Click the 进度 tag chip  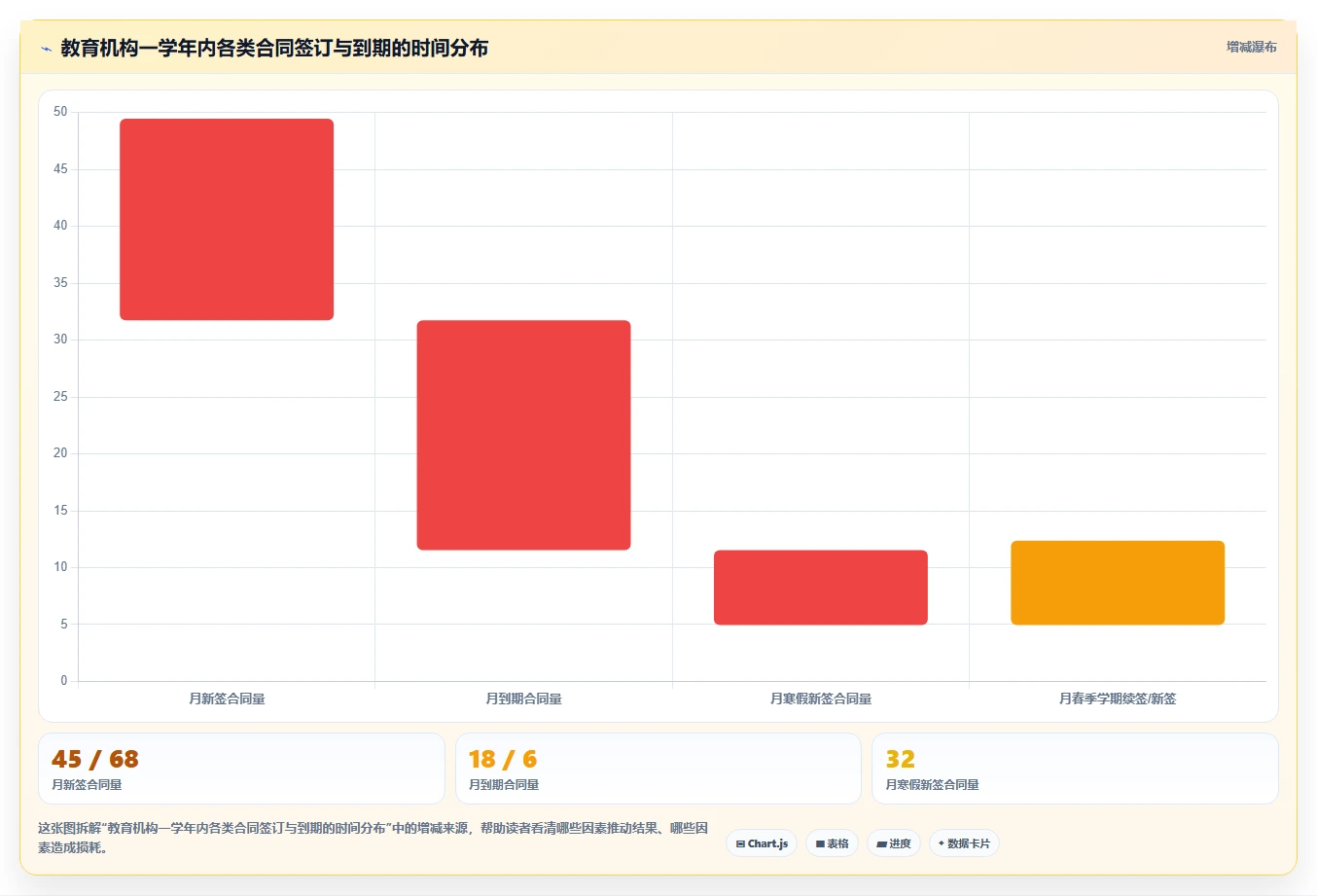894,843
